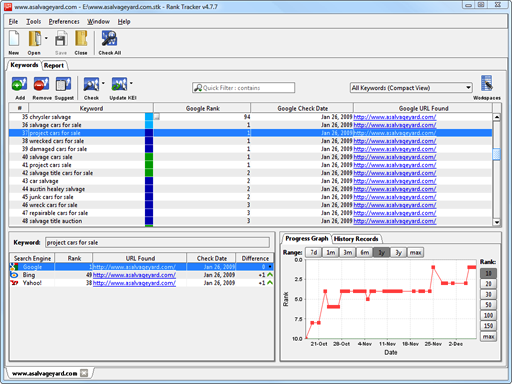
Task: Click the Check rankings icon
Action: [x=91, y=84]
